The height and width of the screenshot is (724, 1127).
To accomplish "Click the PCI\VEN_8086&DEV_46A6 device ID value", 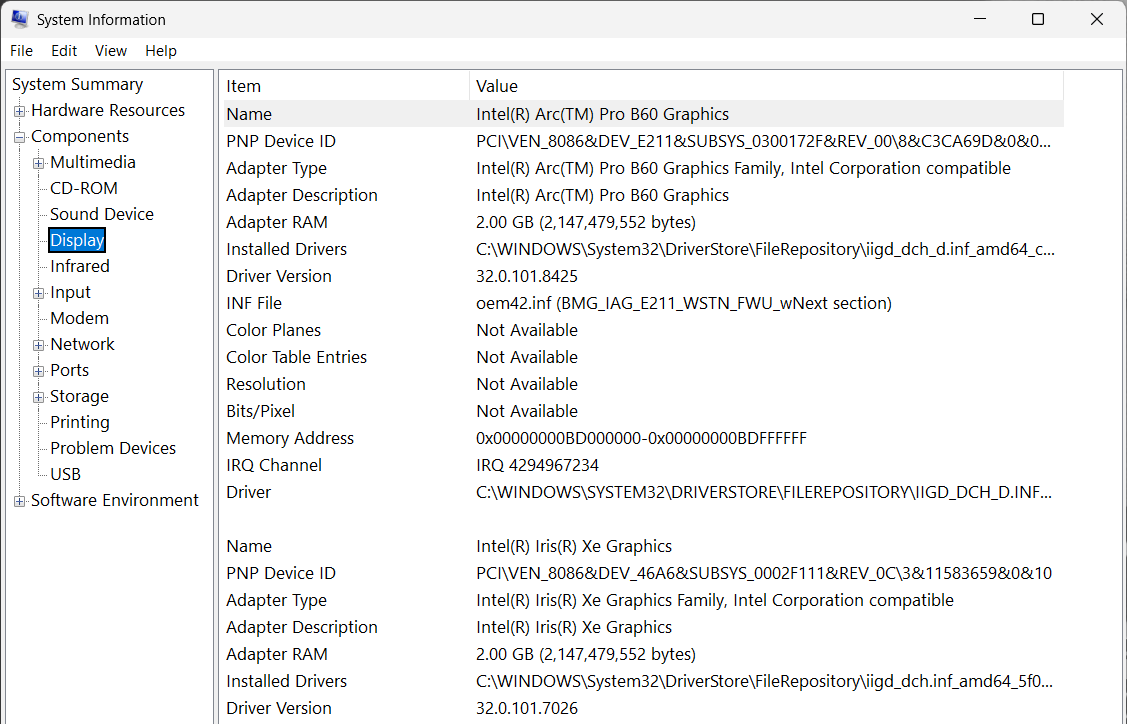I will (x=763, y=573).
